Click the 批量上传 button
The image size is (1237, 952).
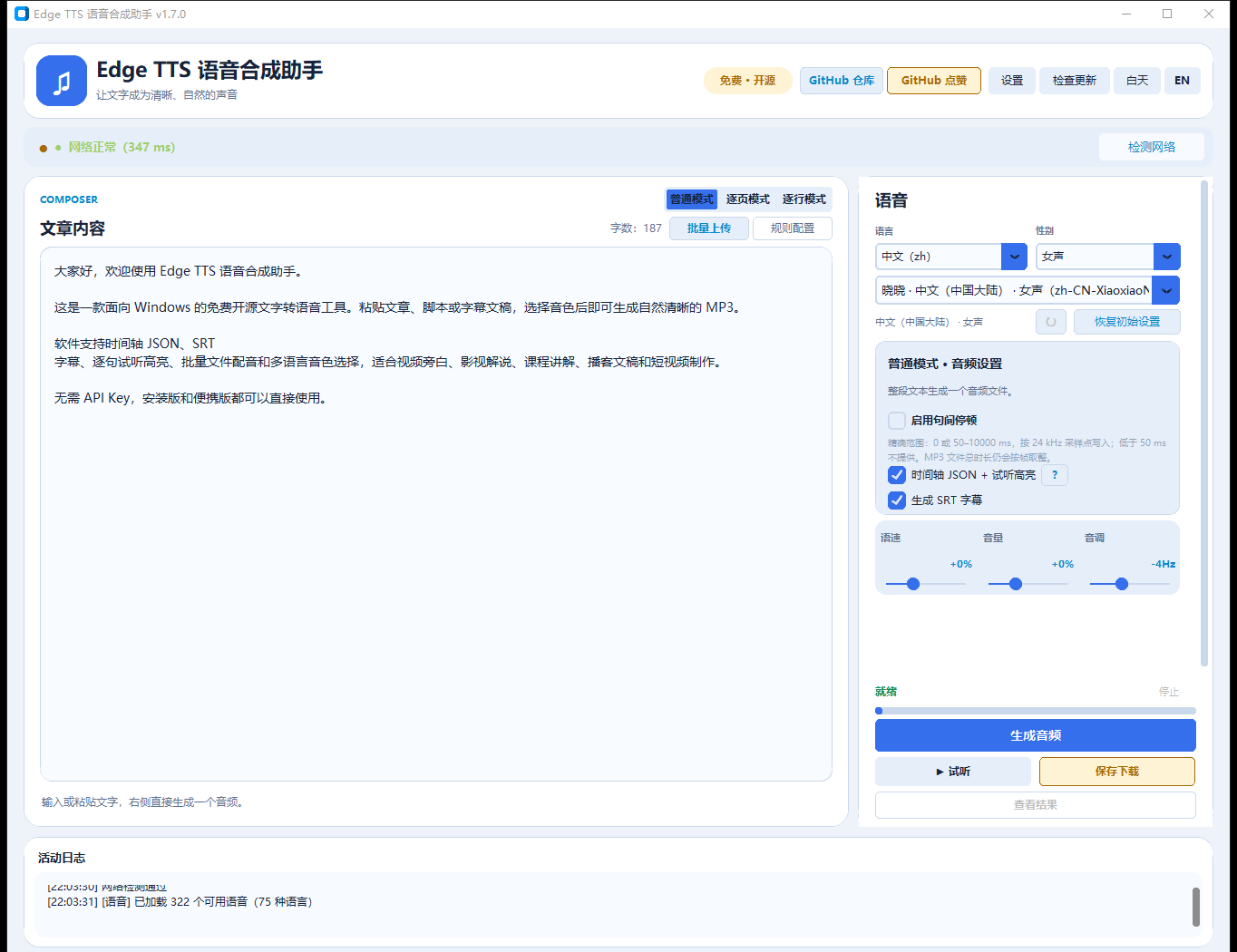709,228
